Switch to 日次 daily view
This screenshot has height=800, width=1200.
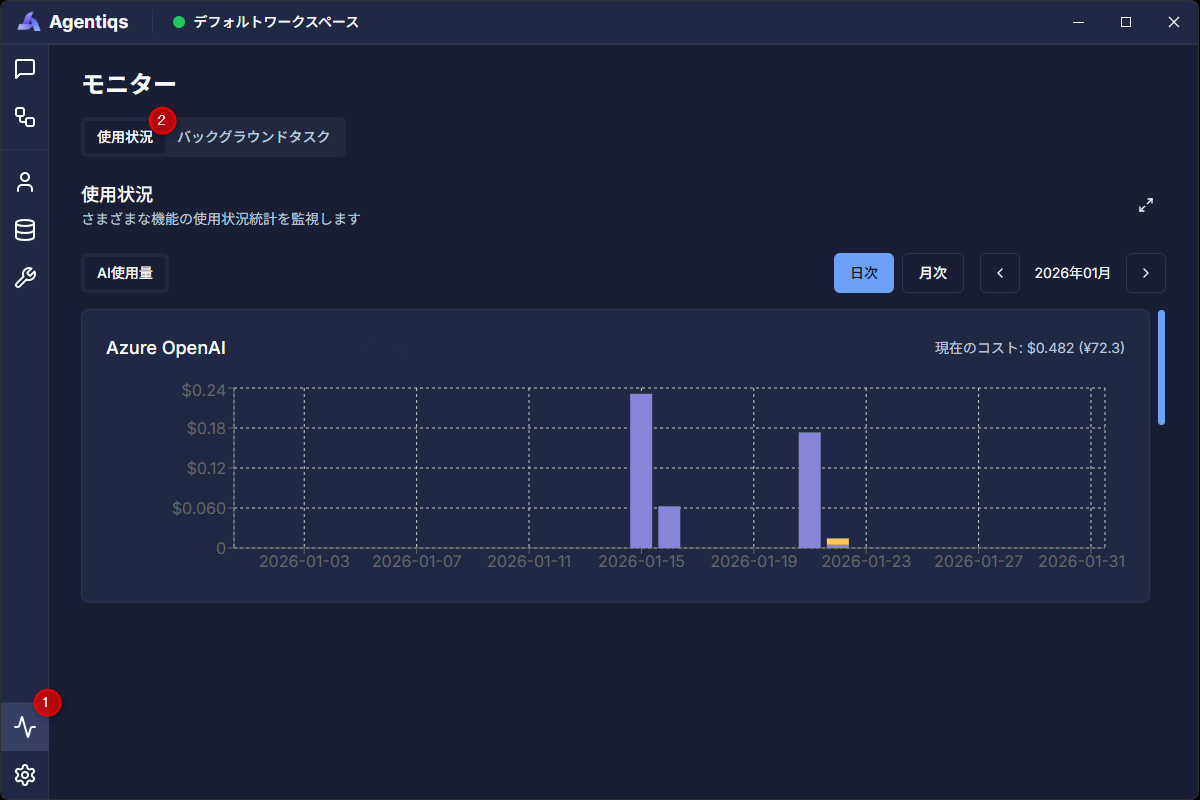coord(864,273)
